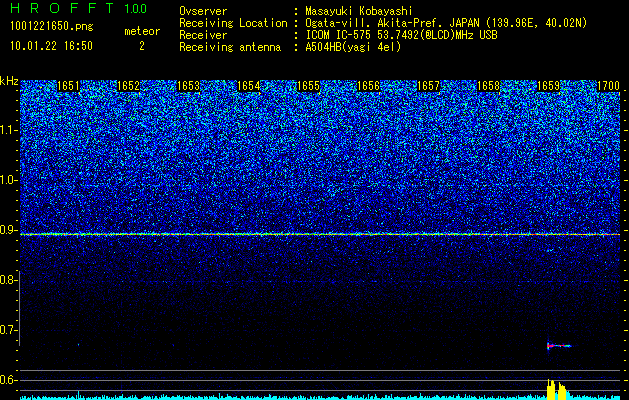Click the 1653 time marker
This screenshot has height=400, width=629.
tap(188, 86)
